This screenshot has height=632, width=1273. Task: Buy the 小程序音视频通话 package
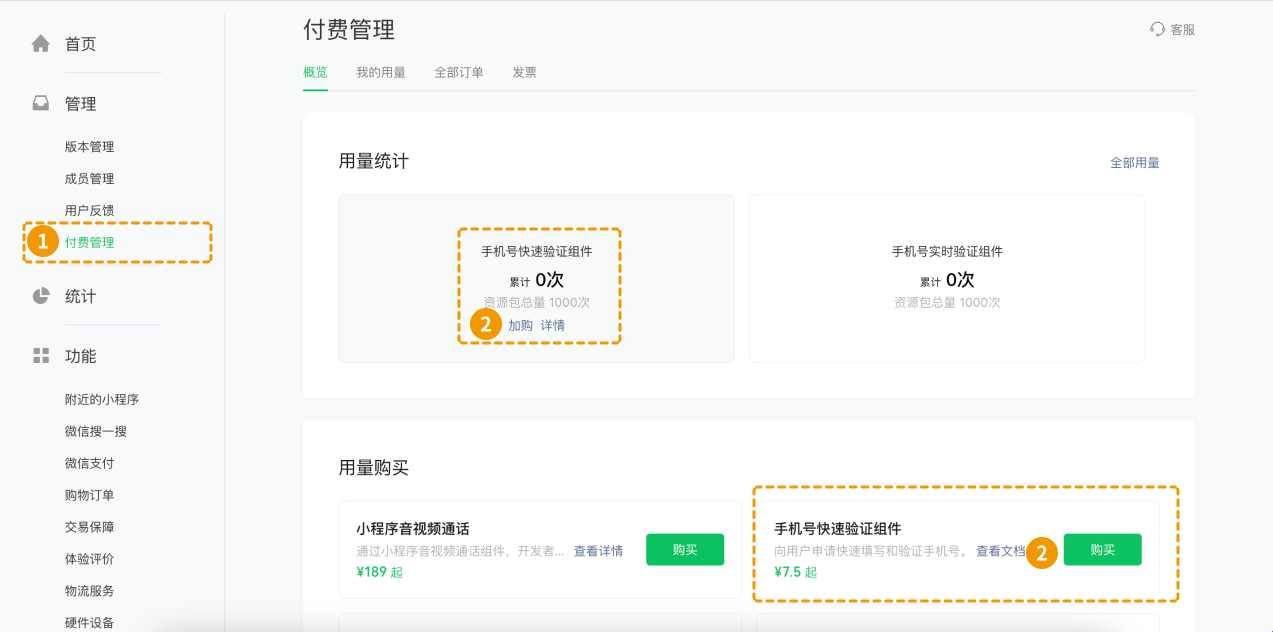tap(684, 550)
